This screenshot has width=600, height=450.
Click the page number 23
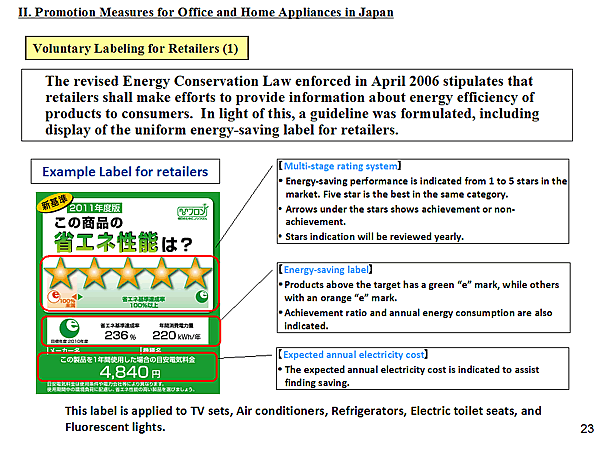tap(587, 429)
